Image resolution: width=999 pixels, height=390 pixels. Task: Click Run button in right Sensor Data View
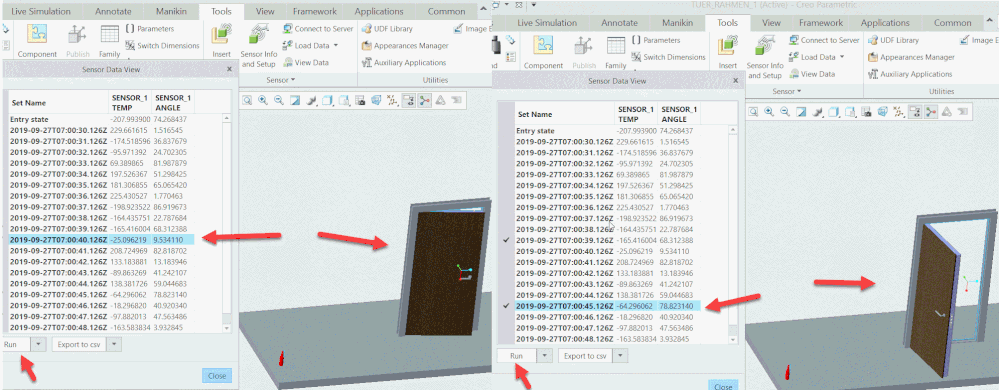517,356
